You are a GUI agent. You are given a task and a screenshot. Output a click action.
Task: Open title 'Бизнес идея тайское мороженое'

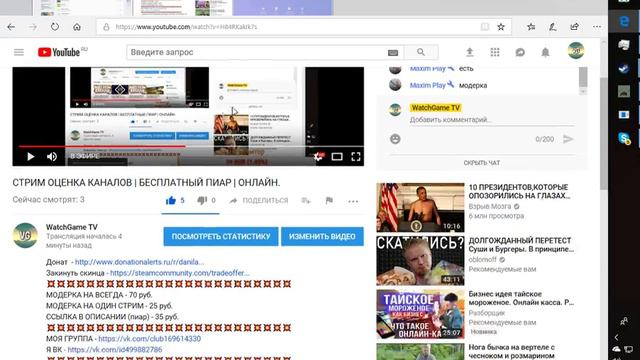[x=521, y=298]
